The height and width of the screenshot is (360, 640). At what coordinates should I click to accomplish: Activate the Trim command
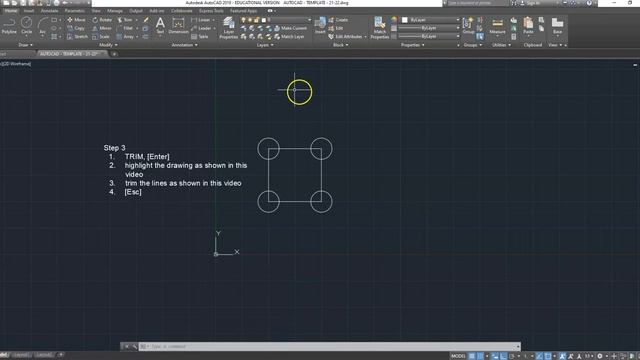pos(125,20)
